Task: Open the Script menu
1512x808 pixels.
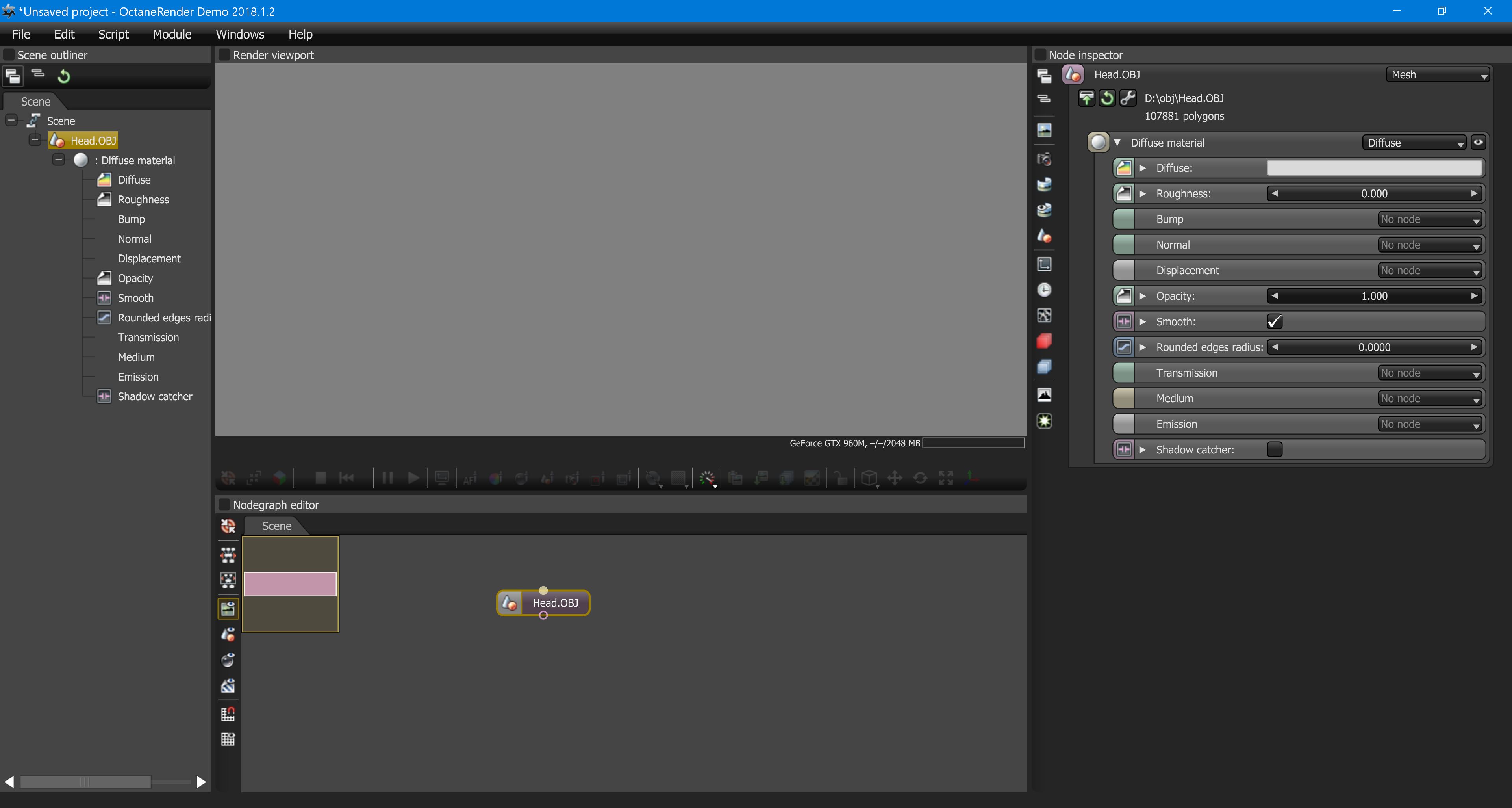Action: (x=113, y=34)
